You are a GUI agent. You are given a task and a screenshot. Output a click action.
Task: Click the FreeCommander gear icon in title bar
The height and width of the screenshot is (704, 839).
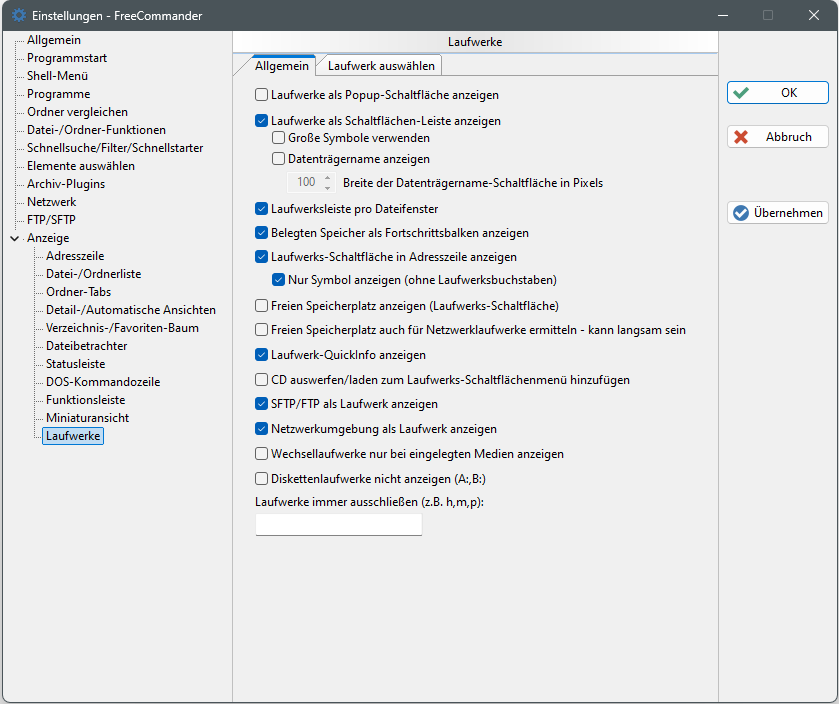tap(18, 15)
